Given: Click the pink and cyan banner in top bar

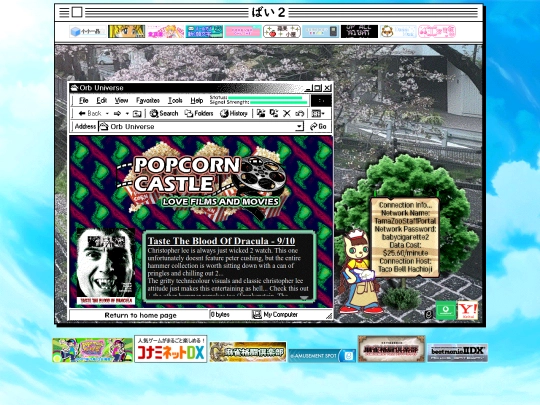Looking at the screenshot, I should 243,31.
